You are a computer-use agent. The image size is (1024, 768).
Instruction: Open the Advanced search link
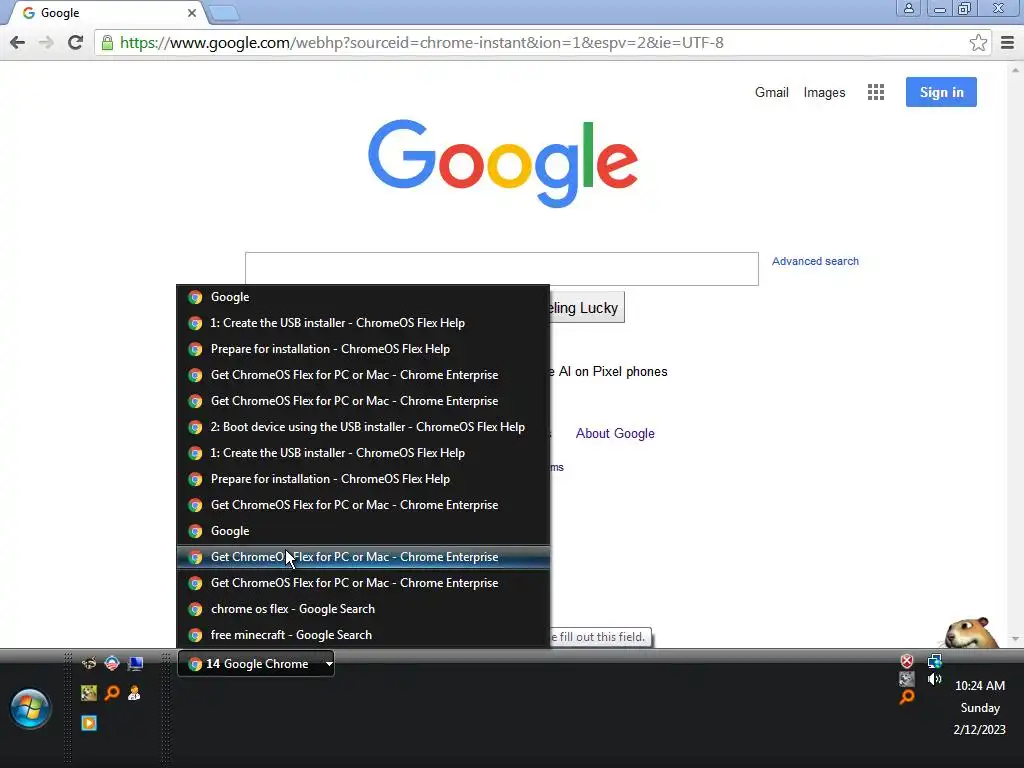[815, 261]
